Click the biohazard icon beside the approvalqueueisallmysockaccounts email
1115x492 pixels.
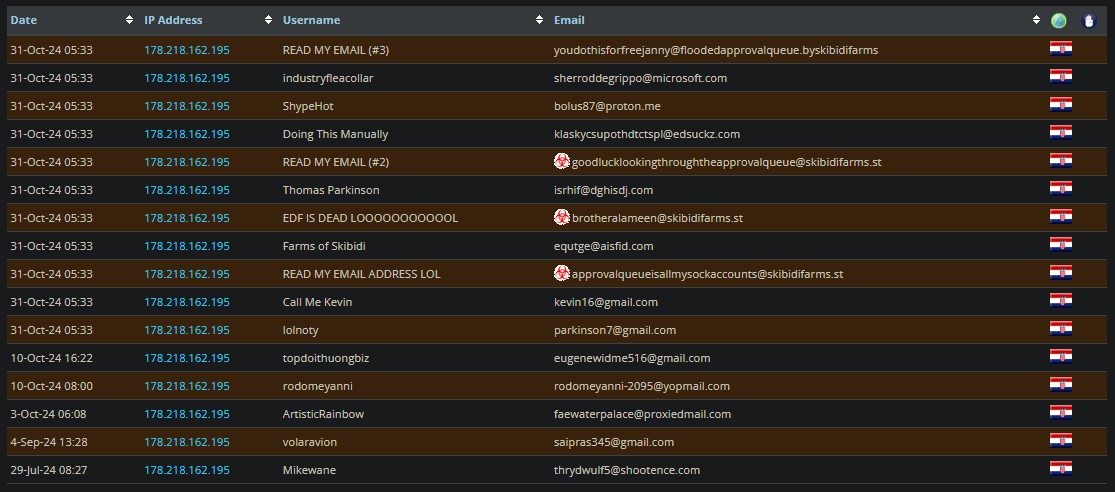coord(562,273)
